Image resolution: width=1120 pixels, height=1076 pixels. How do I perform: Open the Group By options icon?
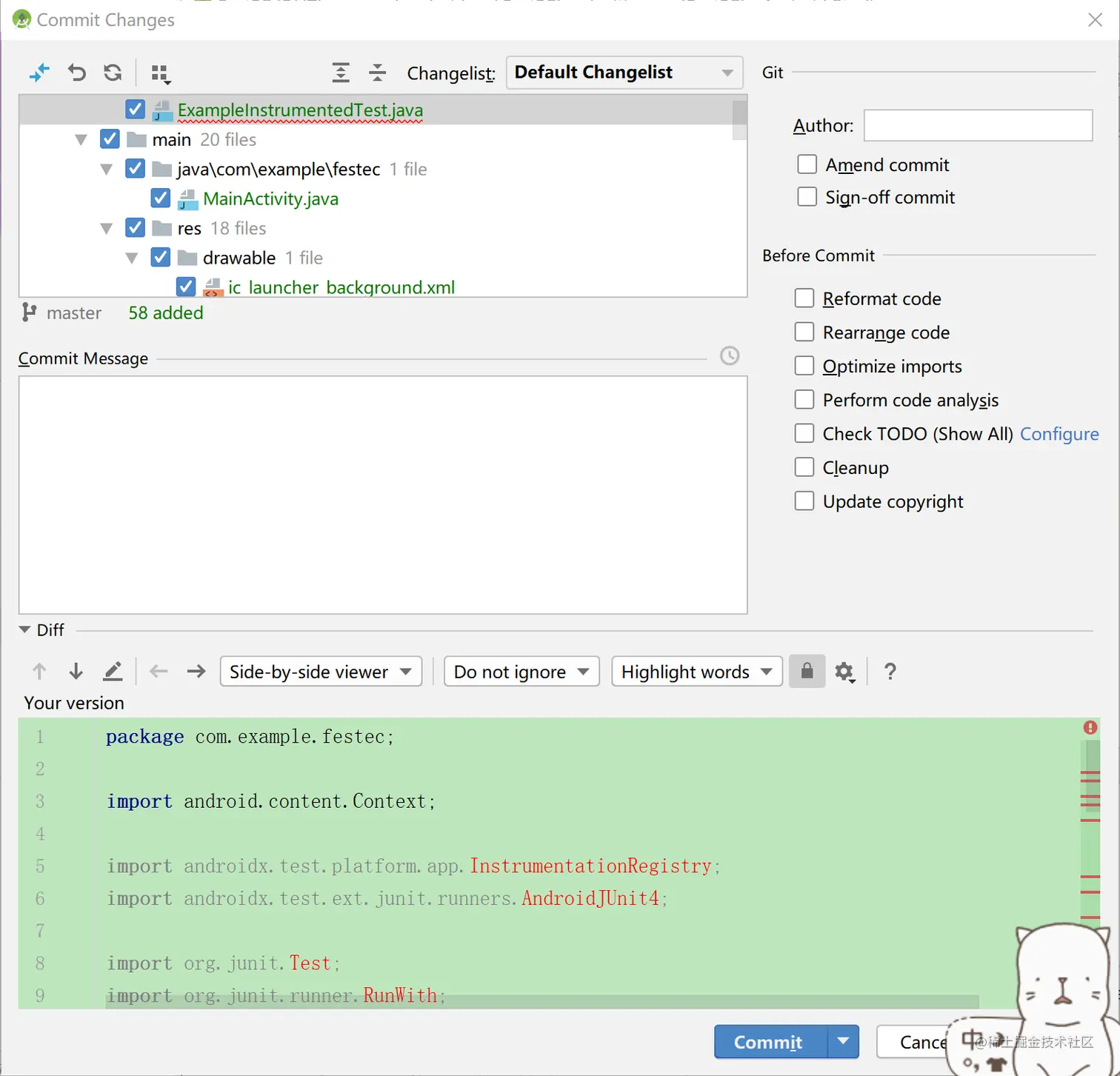161,73
